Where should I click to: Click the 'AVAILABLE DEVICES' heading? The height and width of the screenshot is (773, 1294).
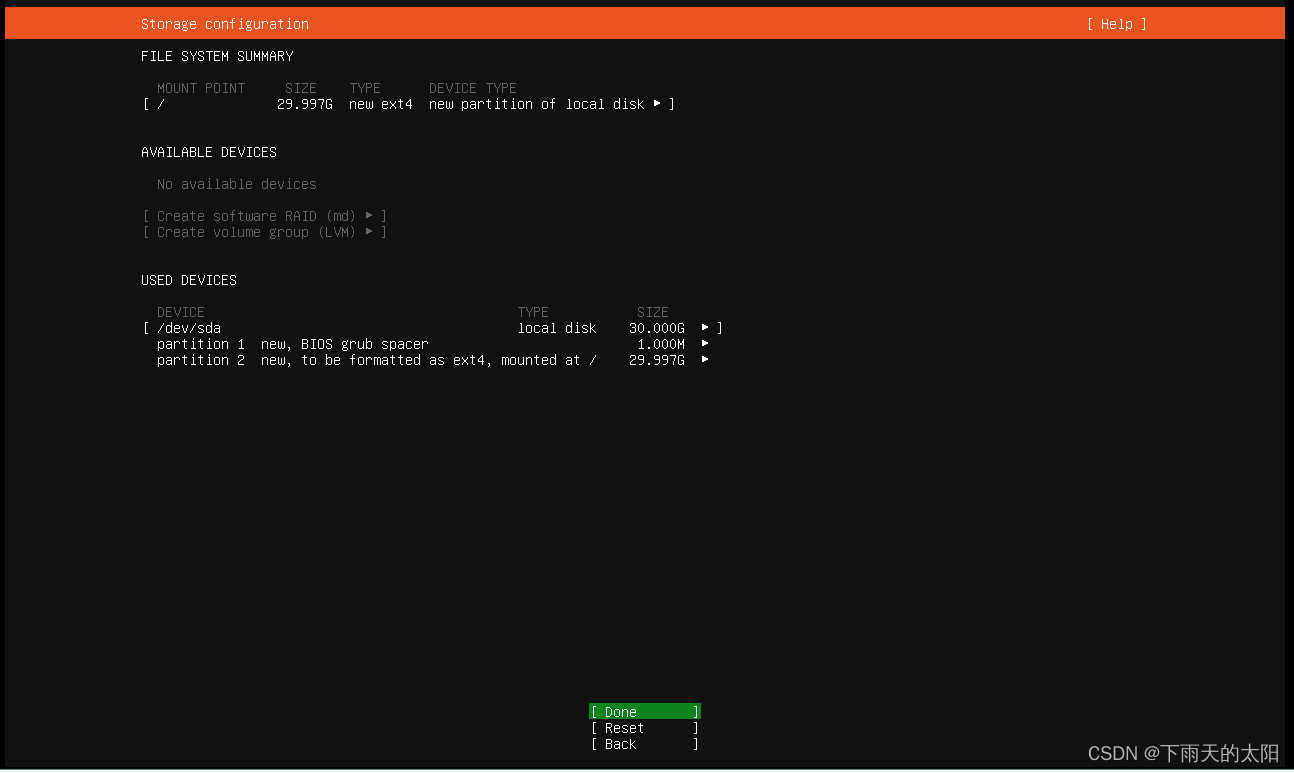coord(209,152)
